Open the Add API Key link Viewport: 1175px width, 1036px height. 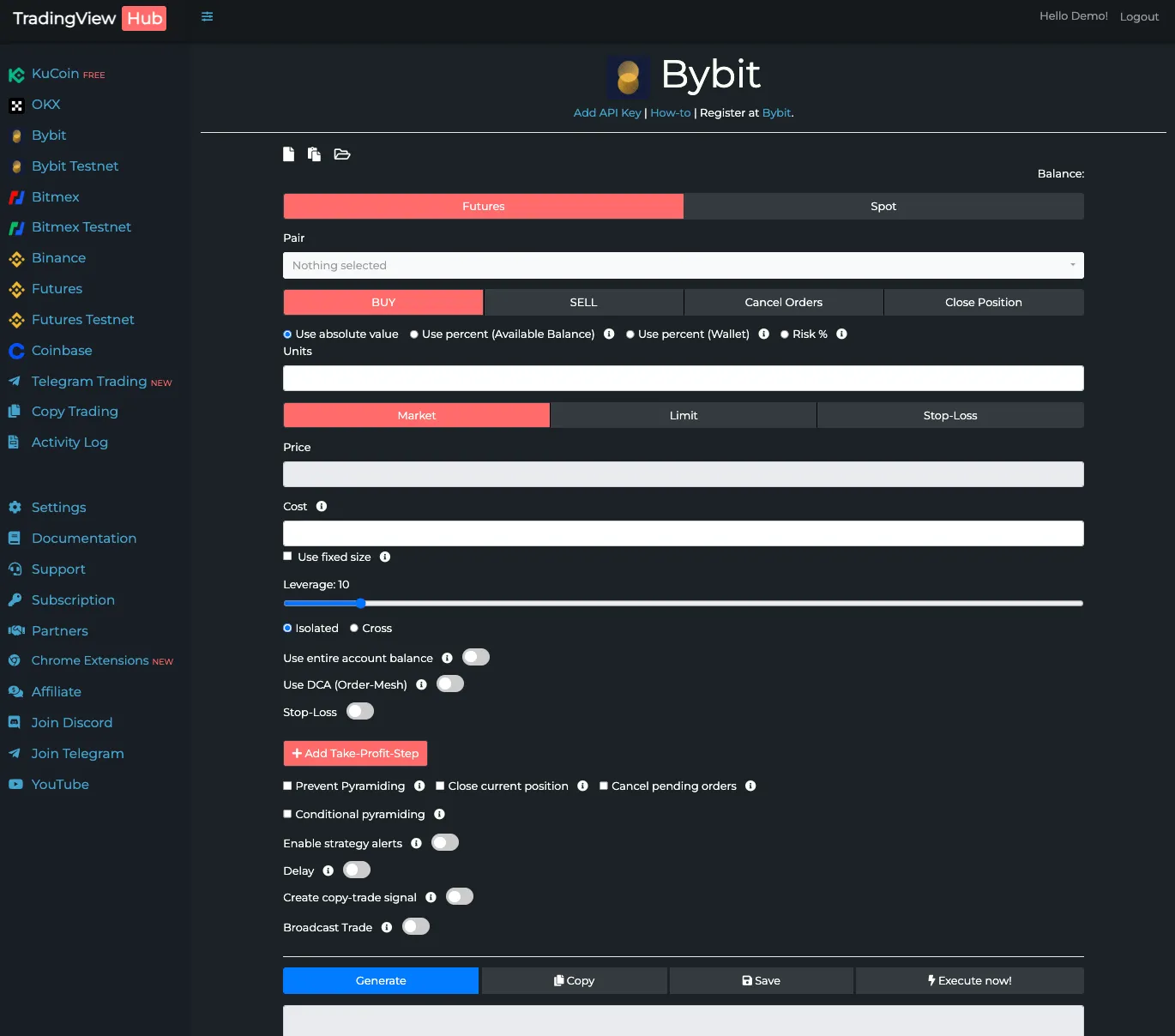[x=607, y=113]
